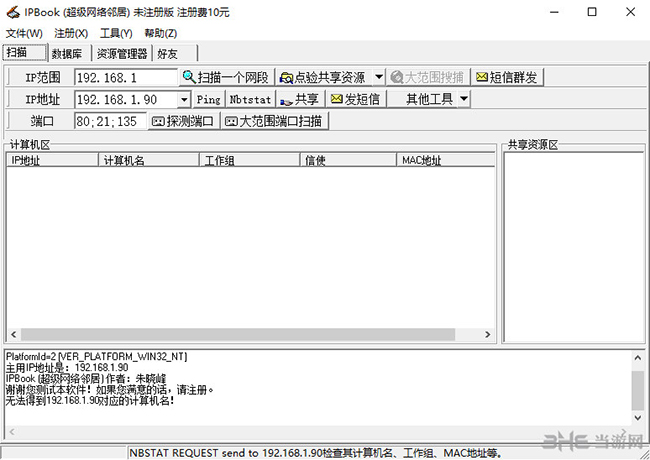Sort by 信使 column header
This screenshot has width=650, height=460.
pyautogui.click(x=348, y=160)
